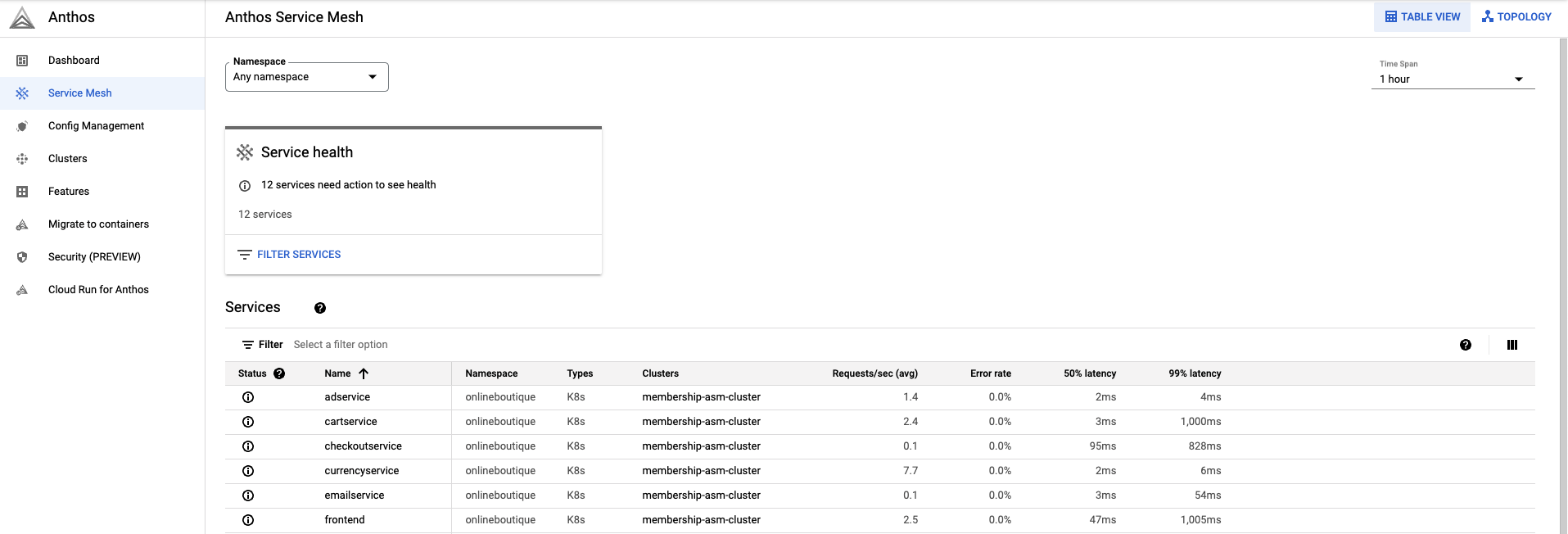Go to Cloud Run for Anthos
Image resolution: width=1568 pixels, height=534 pixels.
98,290
